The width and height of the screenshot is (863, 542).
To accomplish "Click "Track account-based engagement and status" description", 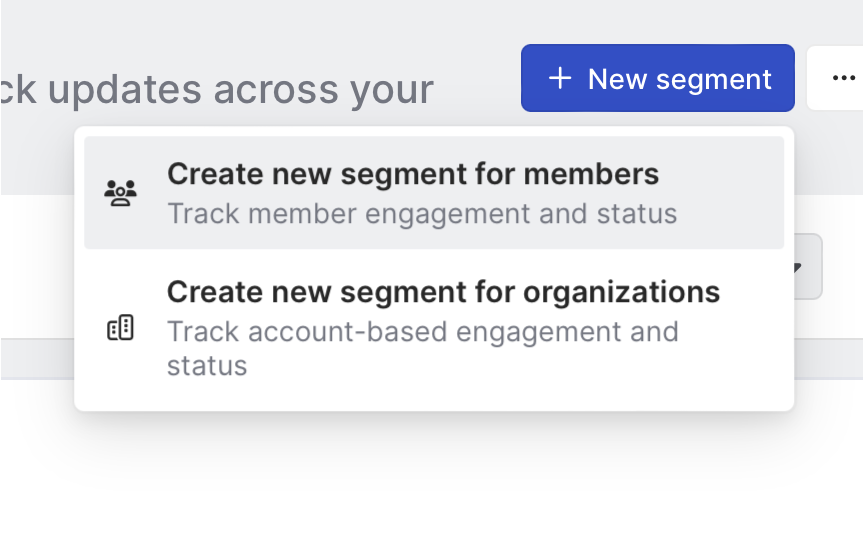I will click(422, 331).
